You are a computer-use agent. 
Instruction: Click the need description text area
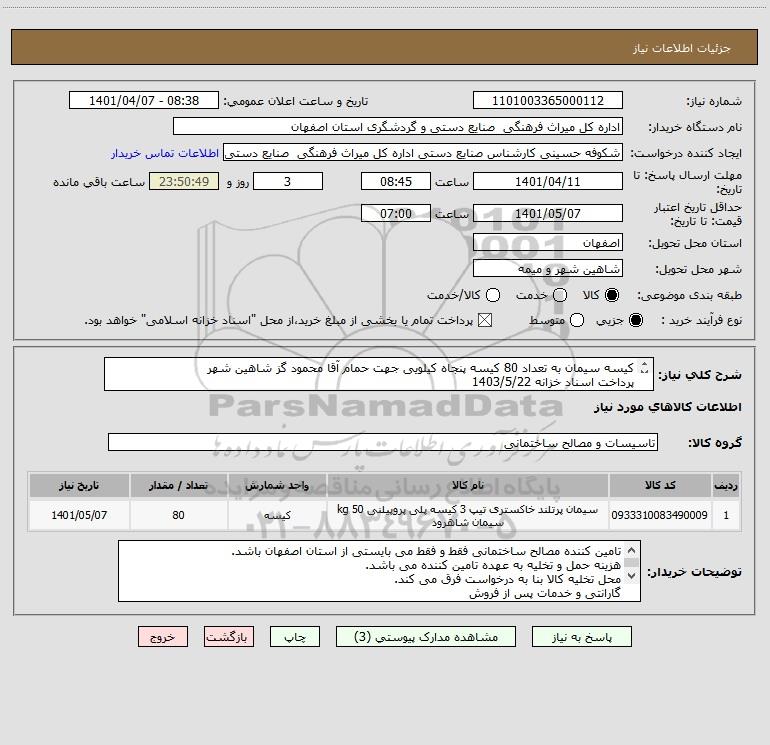tap(379, 374)
